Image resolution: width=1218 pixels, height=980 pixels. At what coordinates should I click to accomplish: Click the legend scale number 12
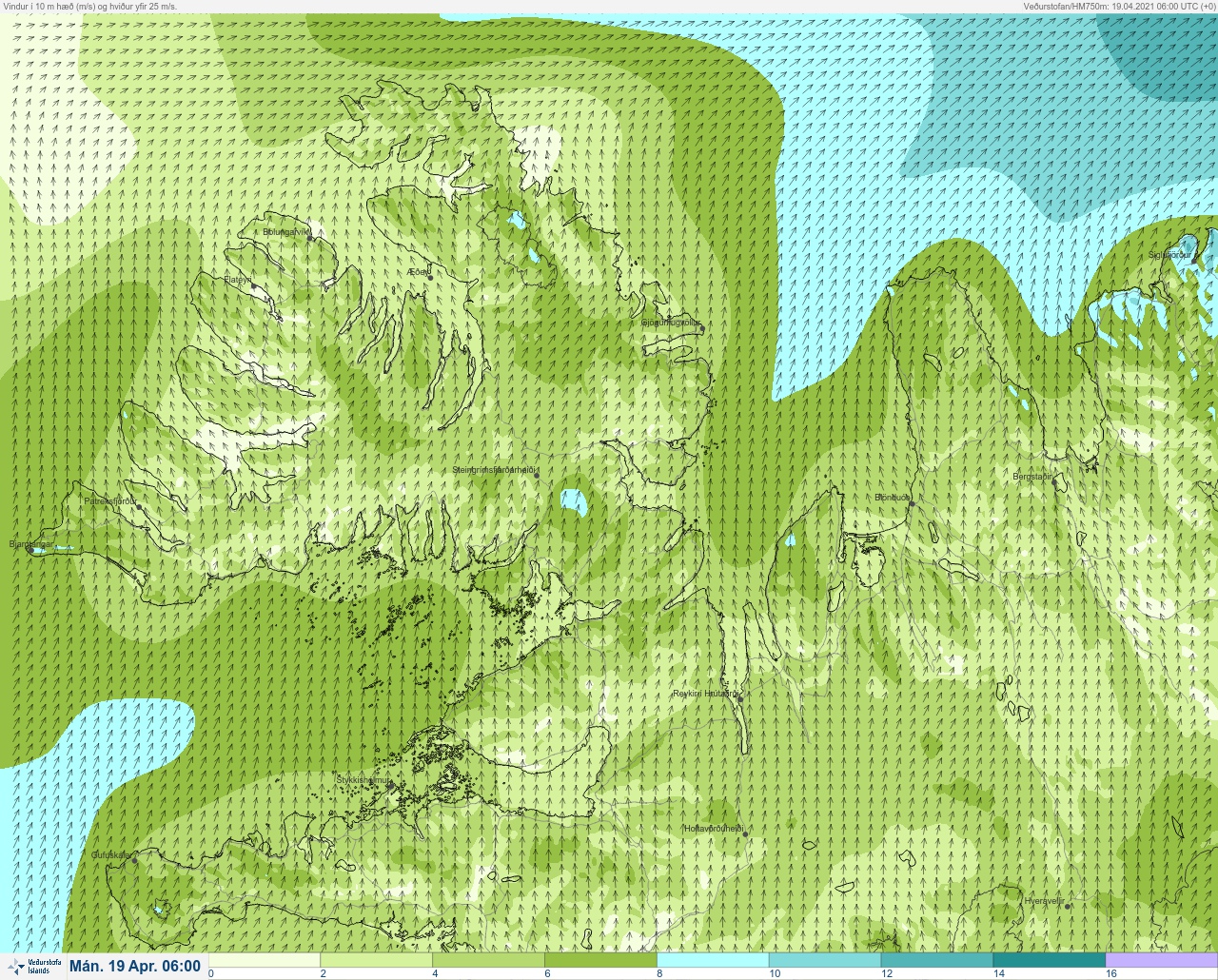886,973
